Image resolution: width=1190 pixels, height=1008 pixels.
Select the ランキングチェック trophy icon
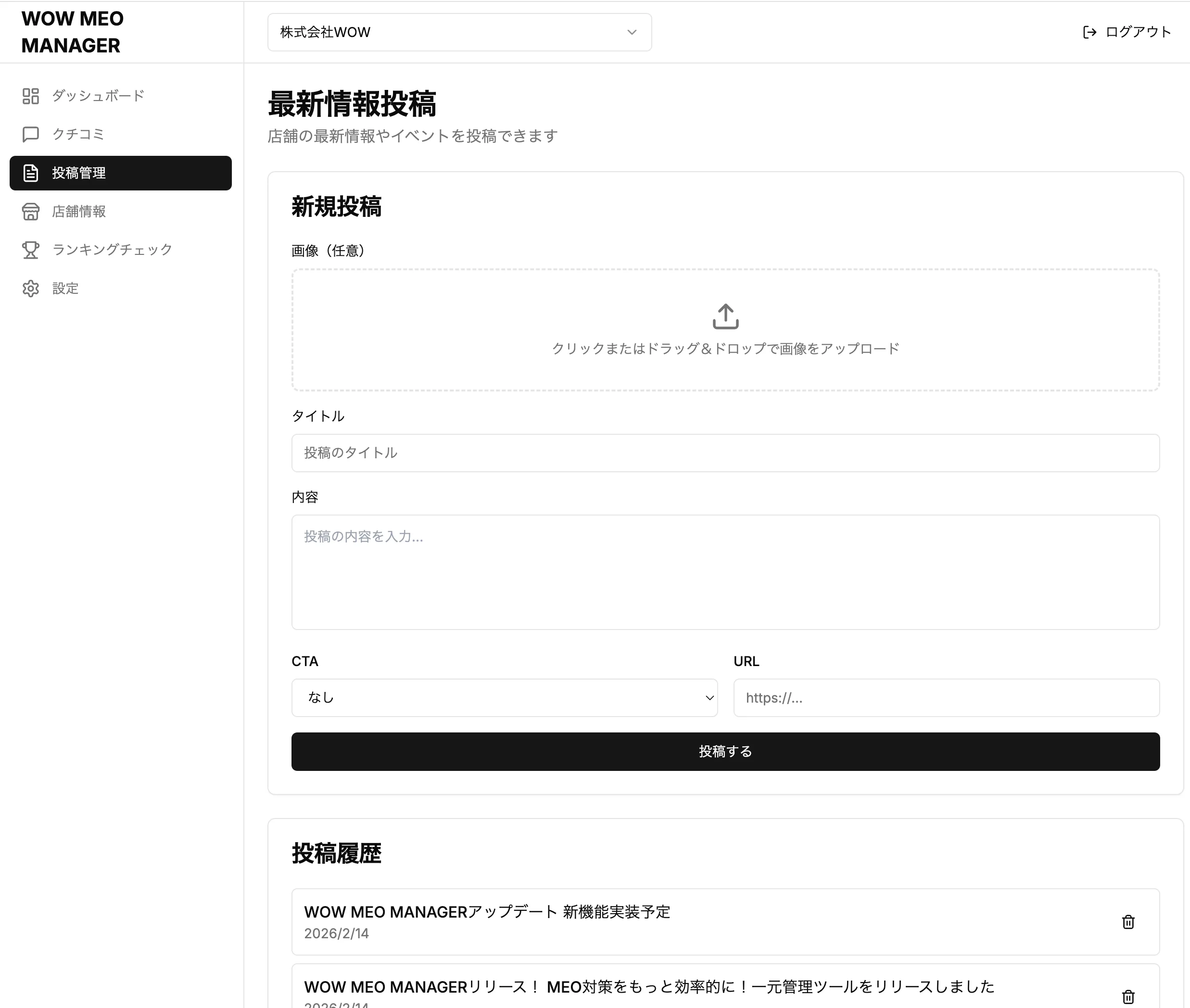pos(31,250)
